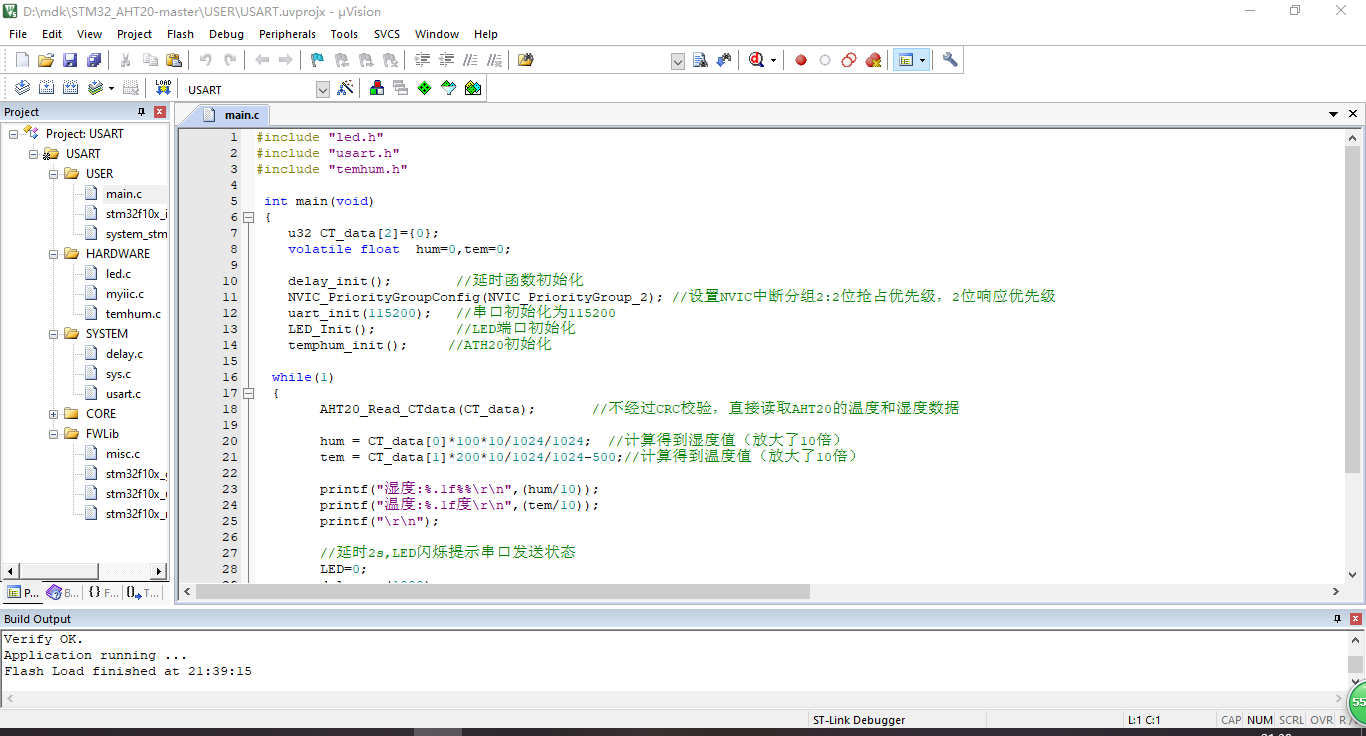Expand the CORE folder in project tree
Image resolution: width=1366 pixels, height=736 pixels.
point(53,413)
